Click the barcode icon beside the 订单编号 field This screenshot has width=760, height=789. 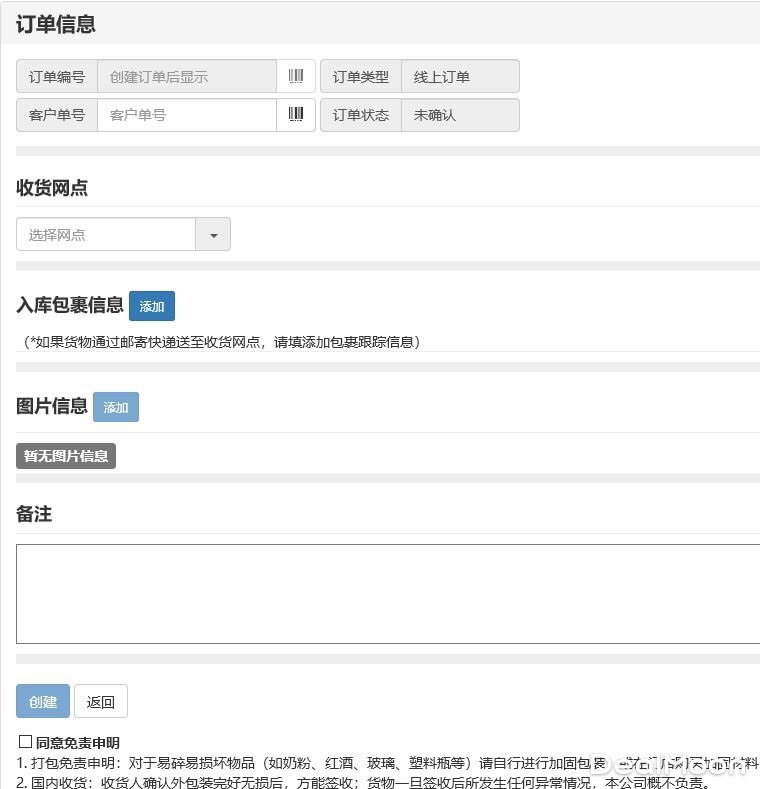tap(296, 77)
